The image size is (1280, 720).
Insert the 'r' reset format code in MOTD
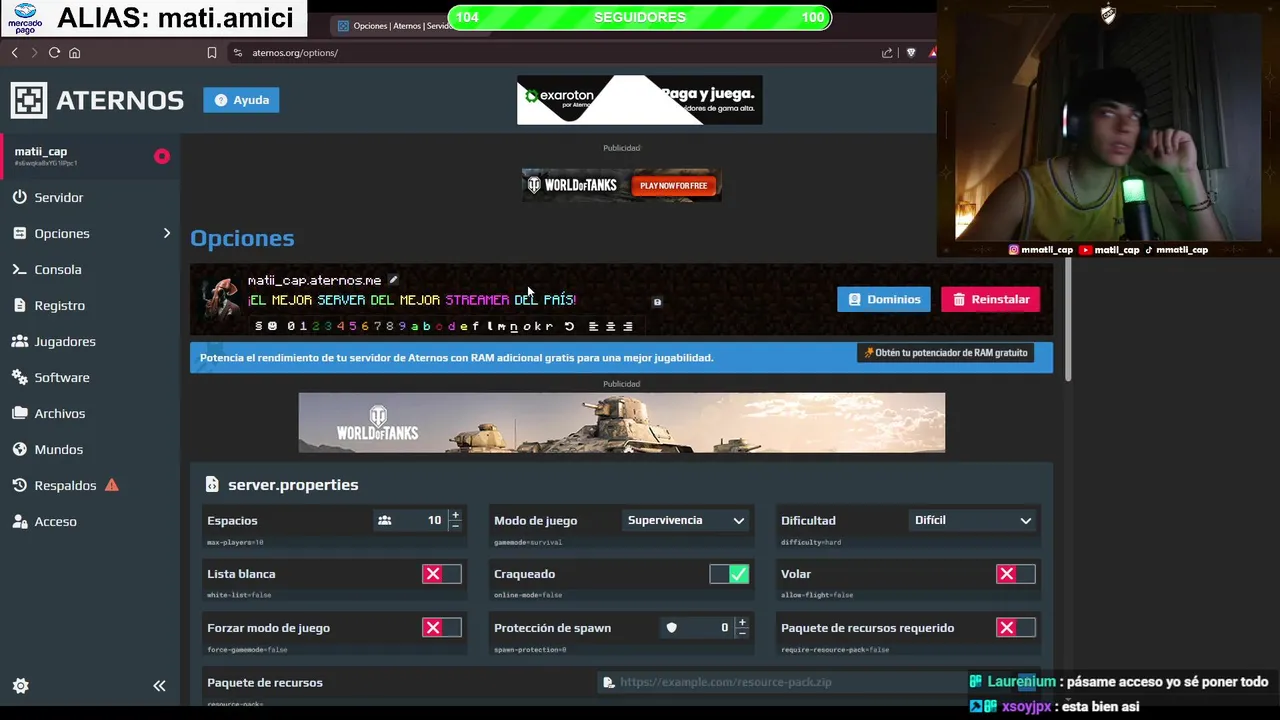click(549, 326)
